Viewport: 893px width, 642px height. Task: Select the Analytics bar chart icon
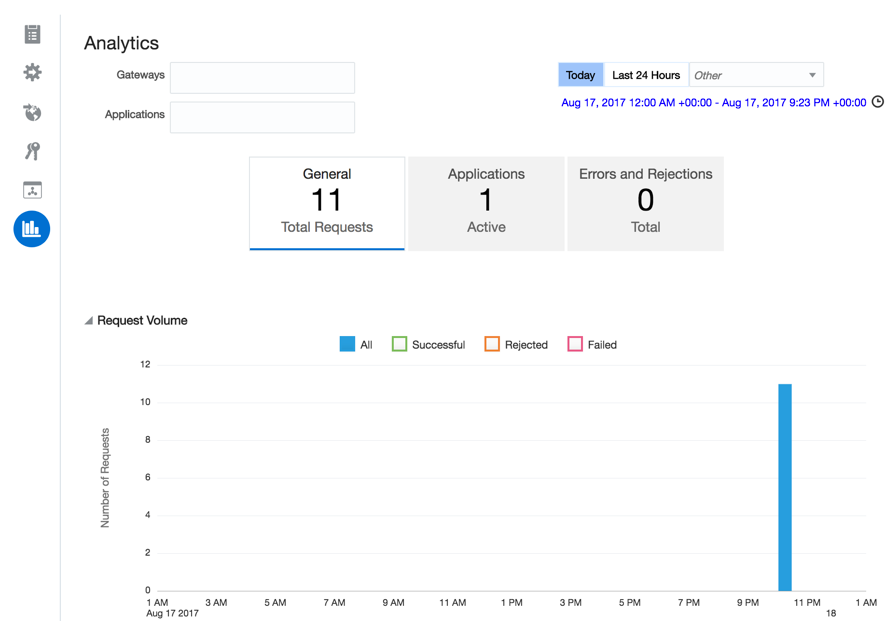(32, 229)
